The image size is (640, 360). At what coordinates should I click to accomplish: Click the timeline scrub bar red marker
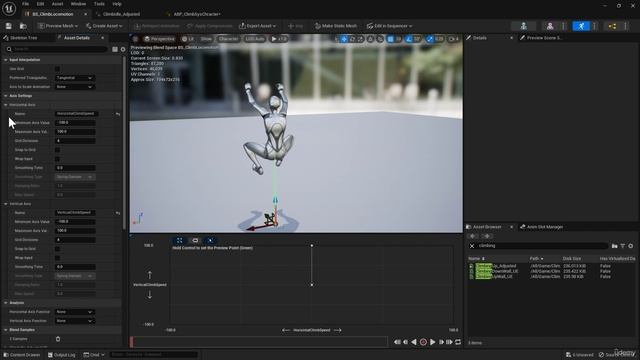pyautogui.click(x=131, y=342)
